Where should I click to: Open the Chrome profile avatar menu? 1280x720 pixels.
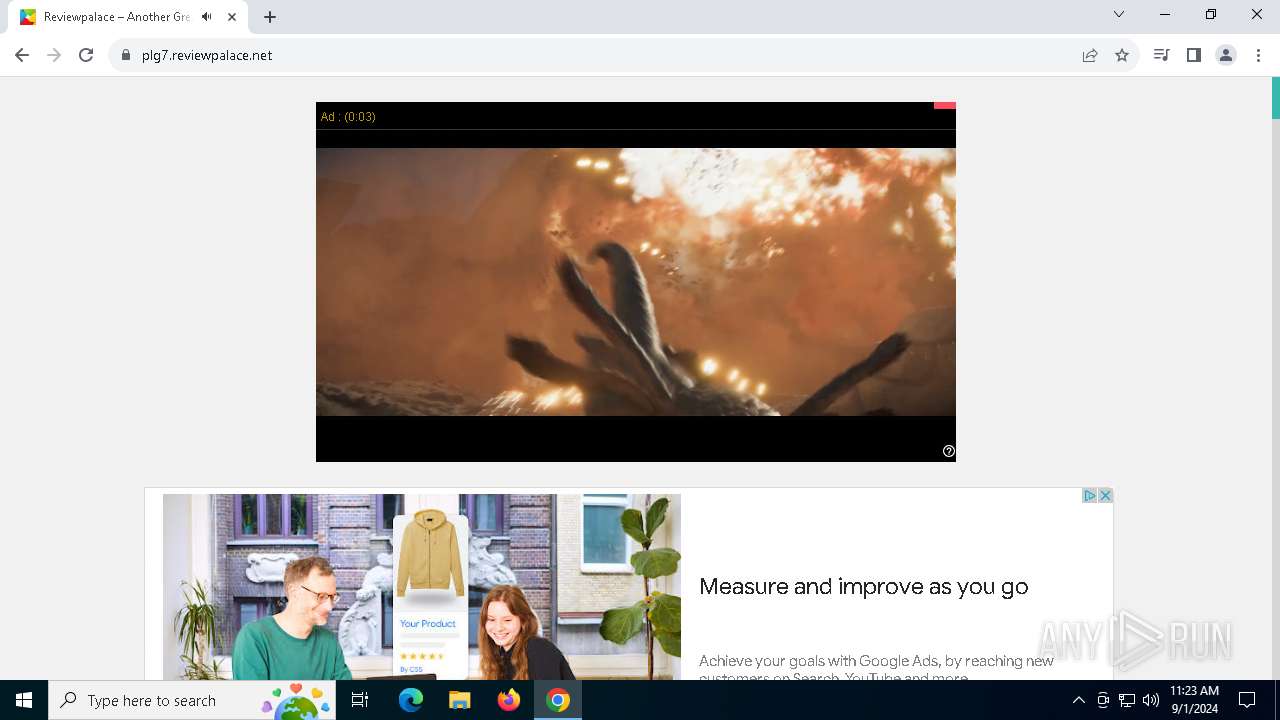[x=1226, y=55]
